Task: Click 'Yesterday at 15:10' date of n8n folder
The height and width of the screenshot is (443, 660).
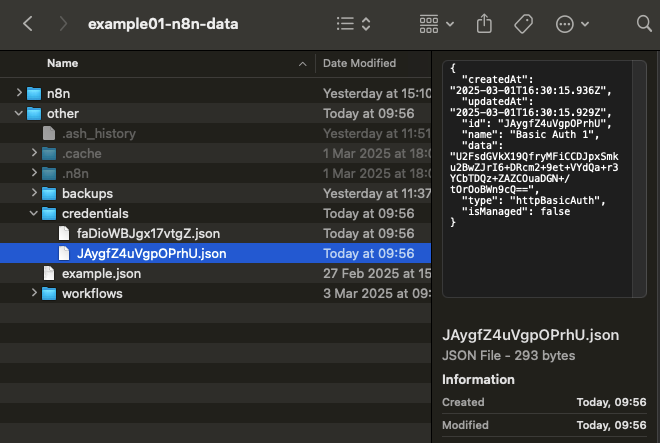Action: pos(377,93)
